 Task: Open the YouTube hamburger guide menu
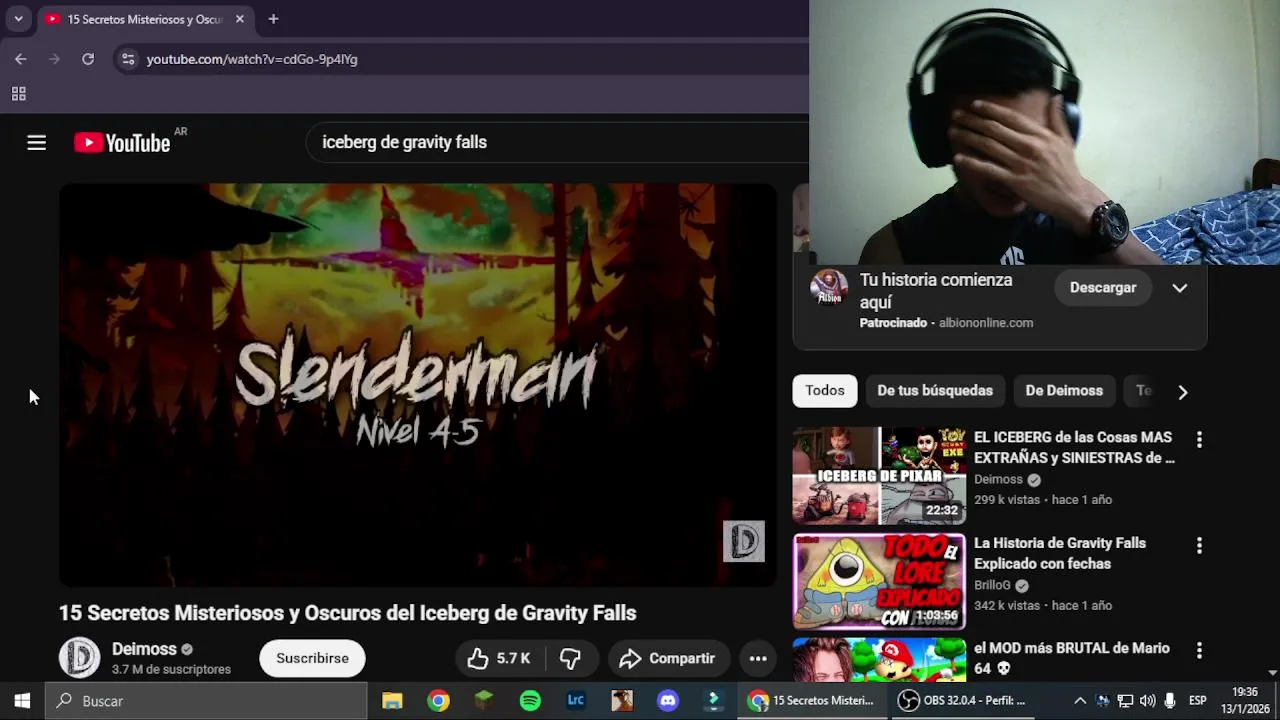pyautogui.click(x=37, y=143)
